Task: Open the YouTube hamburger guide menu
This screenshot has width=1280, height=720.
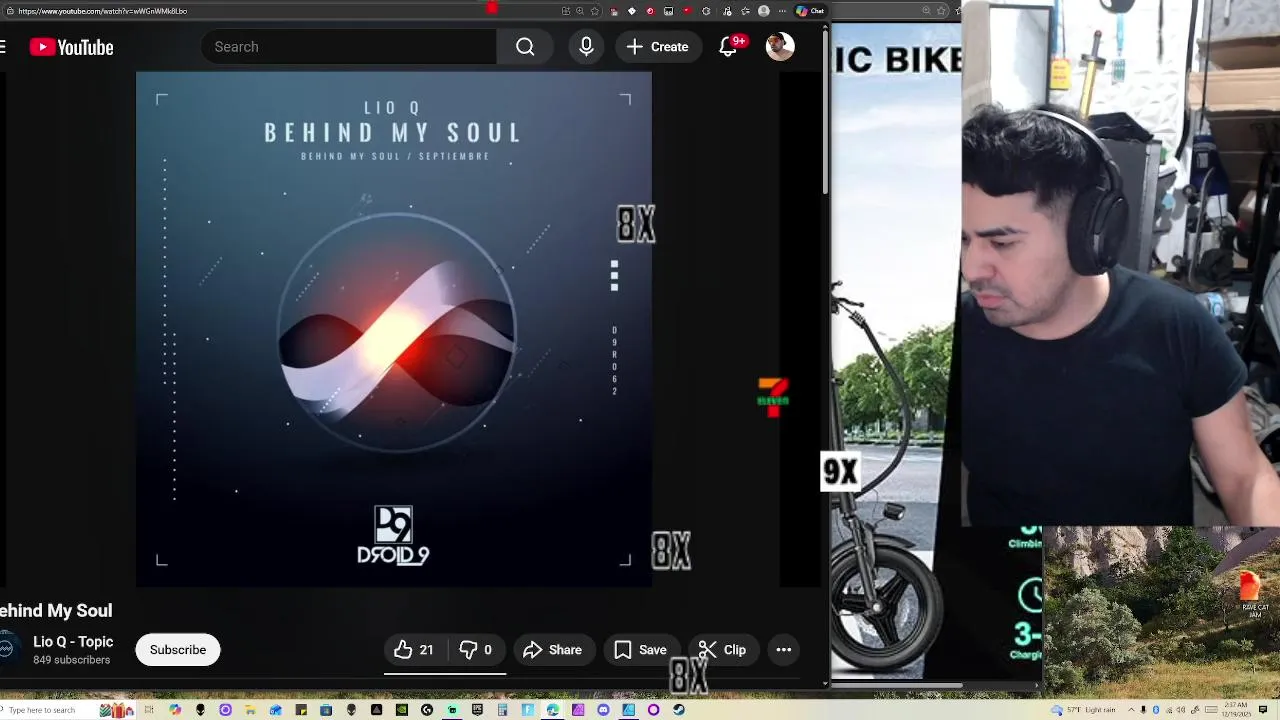Action: coord(3,47)
